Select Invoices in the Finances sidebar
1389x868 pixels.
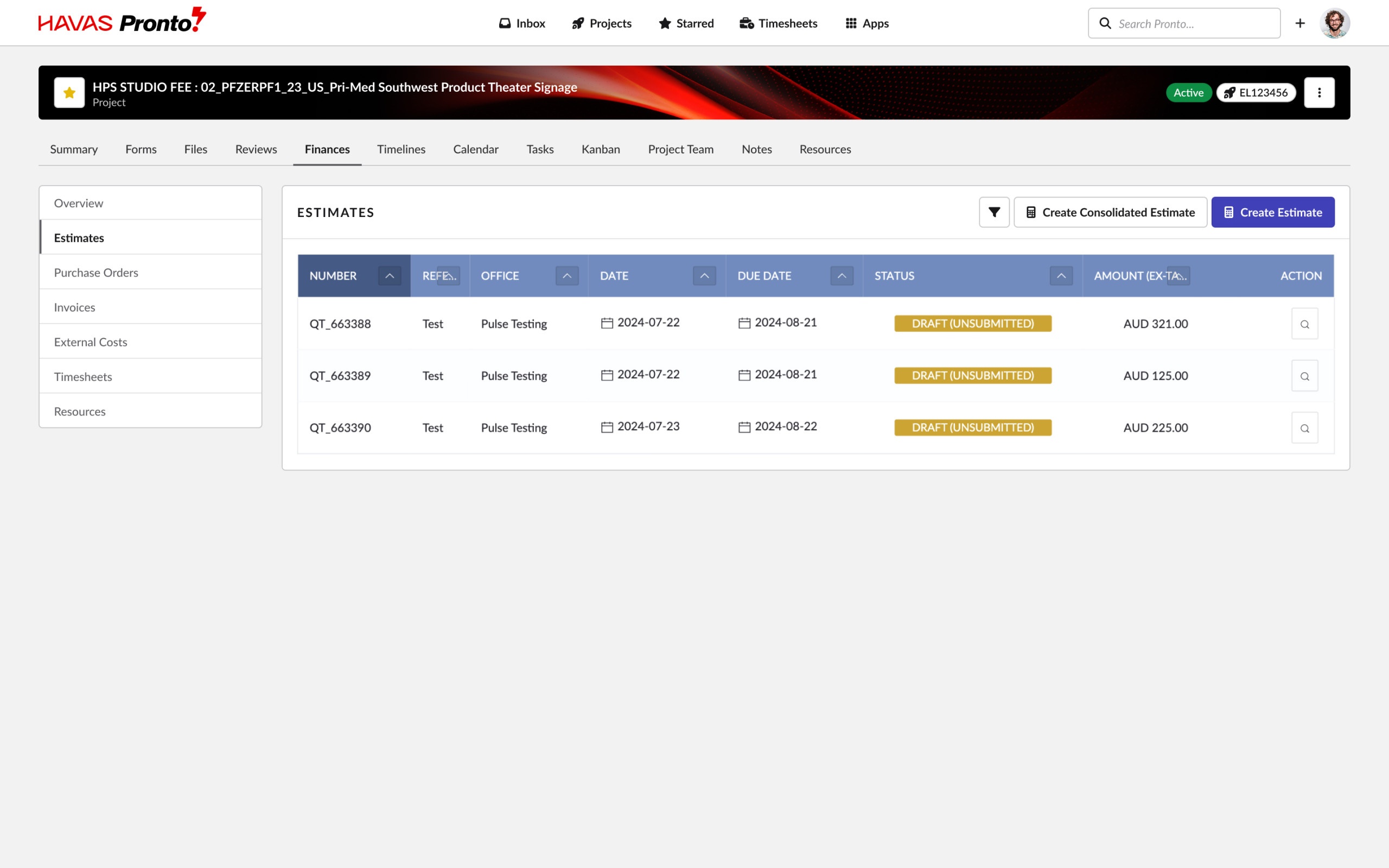tap(150, 307)
